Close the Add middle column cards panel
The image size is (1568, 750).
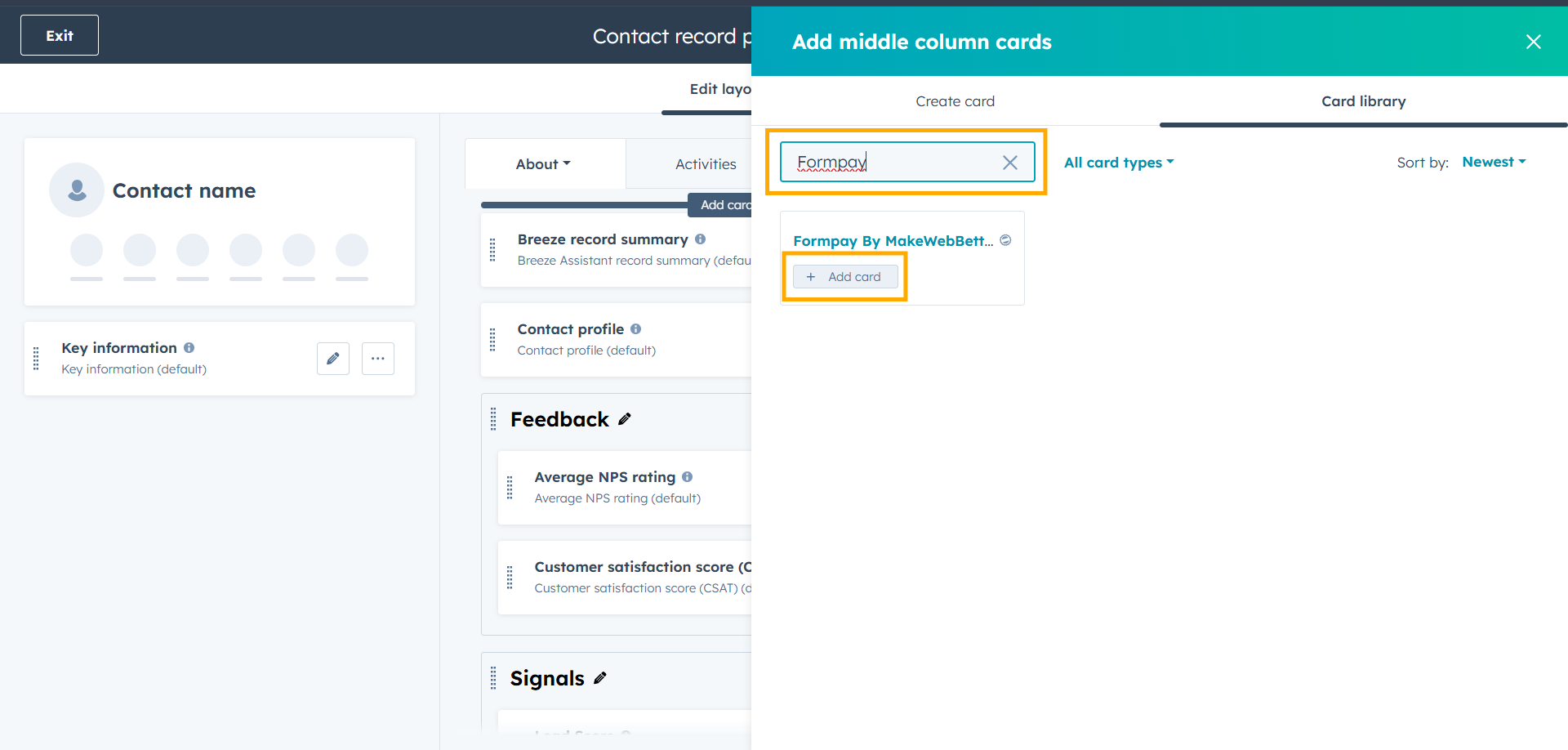pyautogui.click(x=1534, y=42)
